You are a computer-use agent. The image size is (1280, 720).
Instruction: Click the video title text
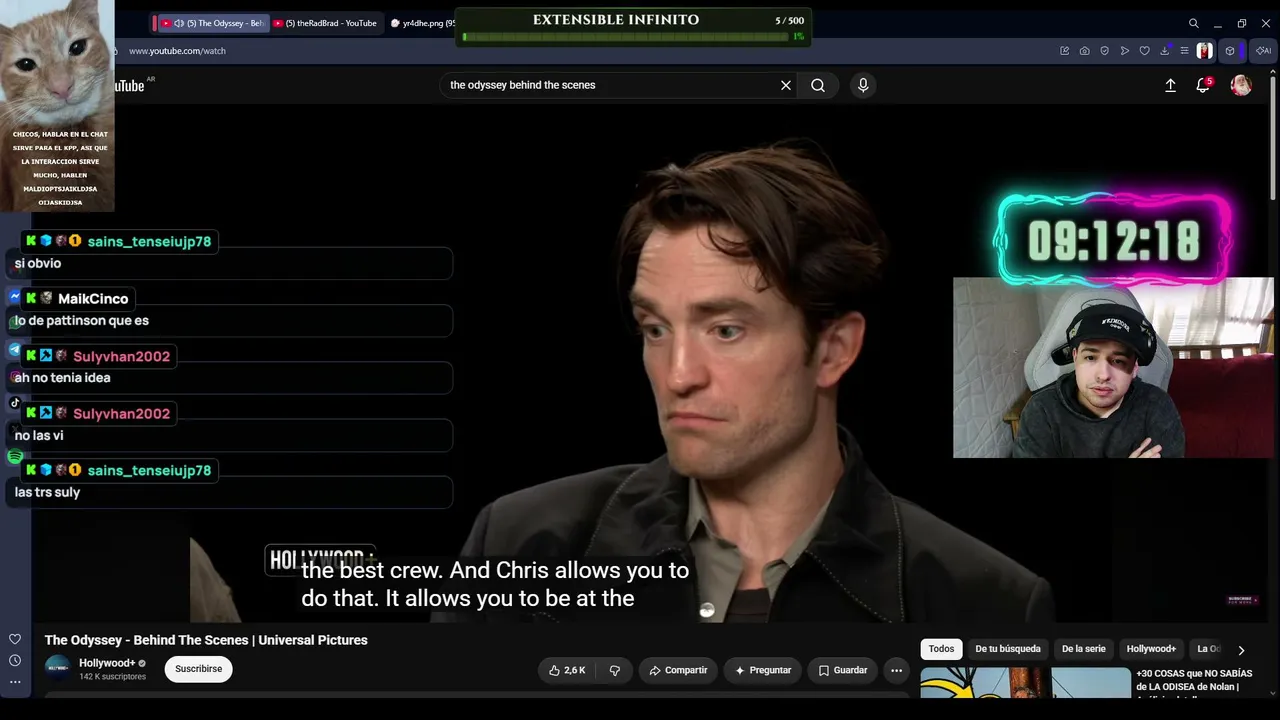tap(206, 640)
